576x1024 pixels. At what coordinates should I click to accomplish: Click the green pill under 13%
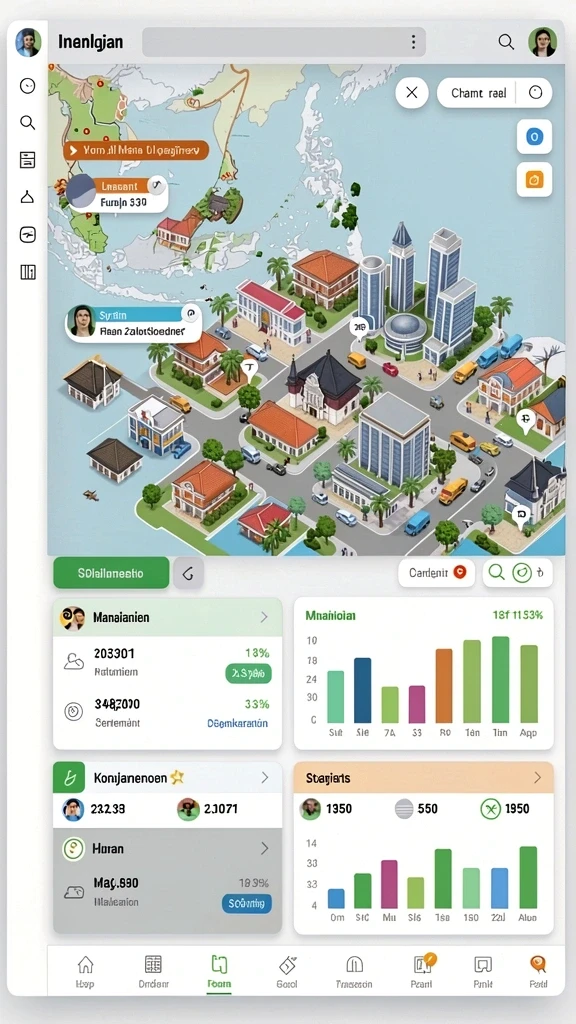point(249,673)
